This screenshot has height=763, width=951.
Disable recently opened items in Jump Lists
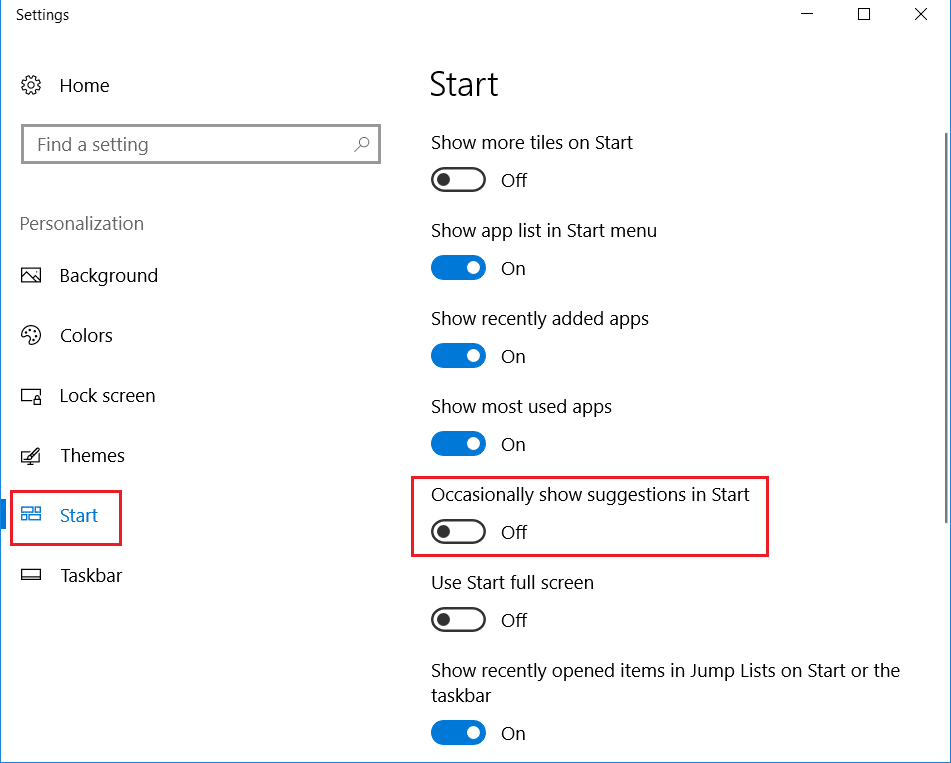click(458, 733)
